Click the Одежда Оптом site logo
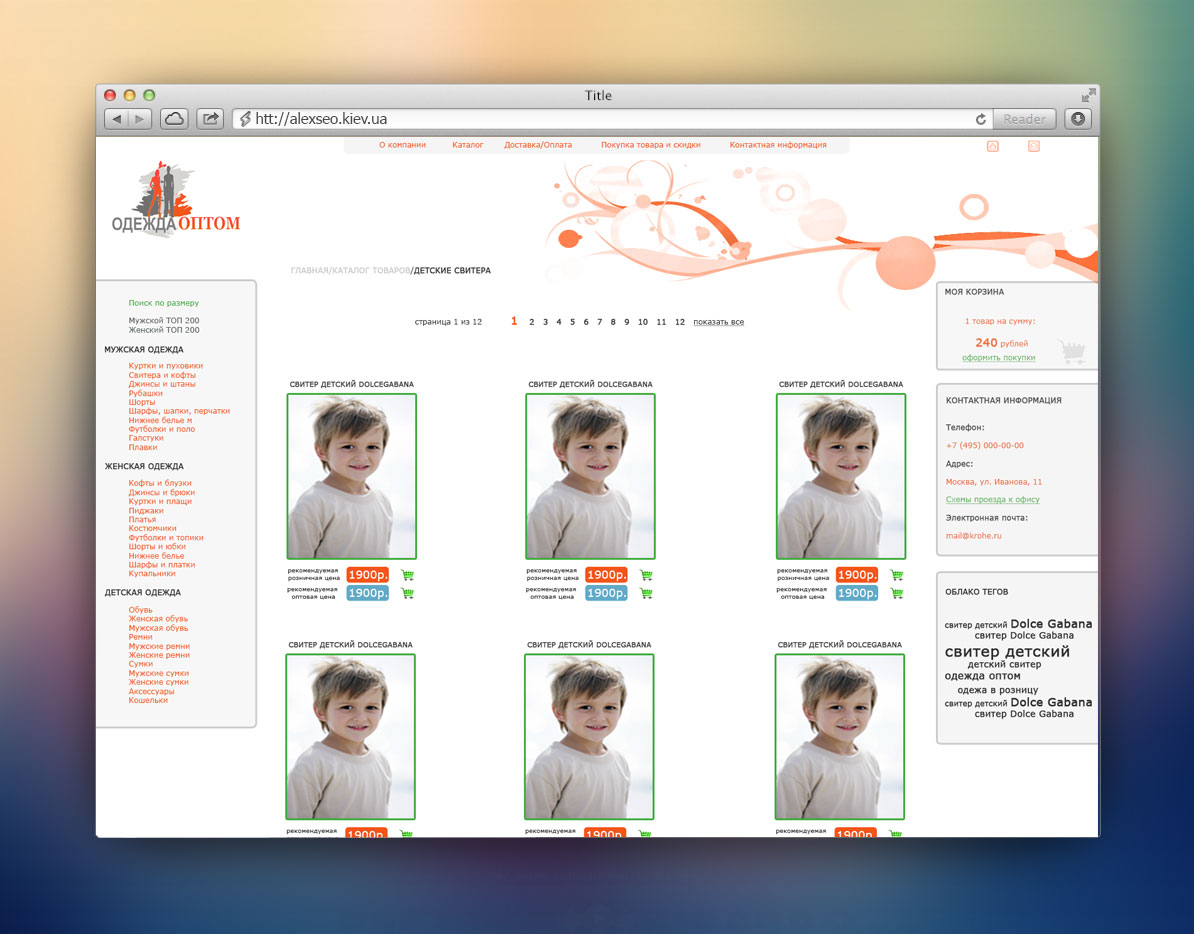 click(175, 199)
